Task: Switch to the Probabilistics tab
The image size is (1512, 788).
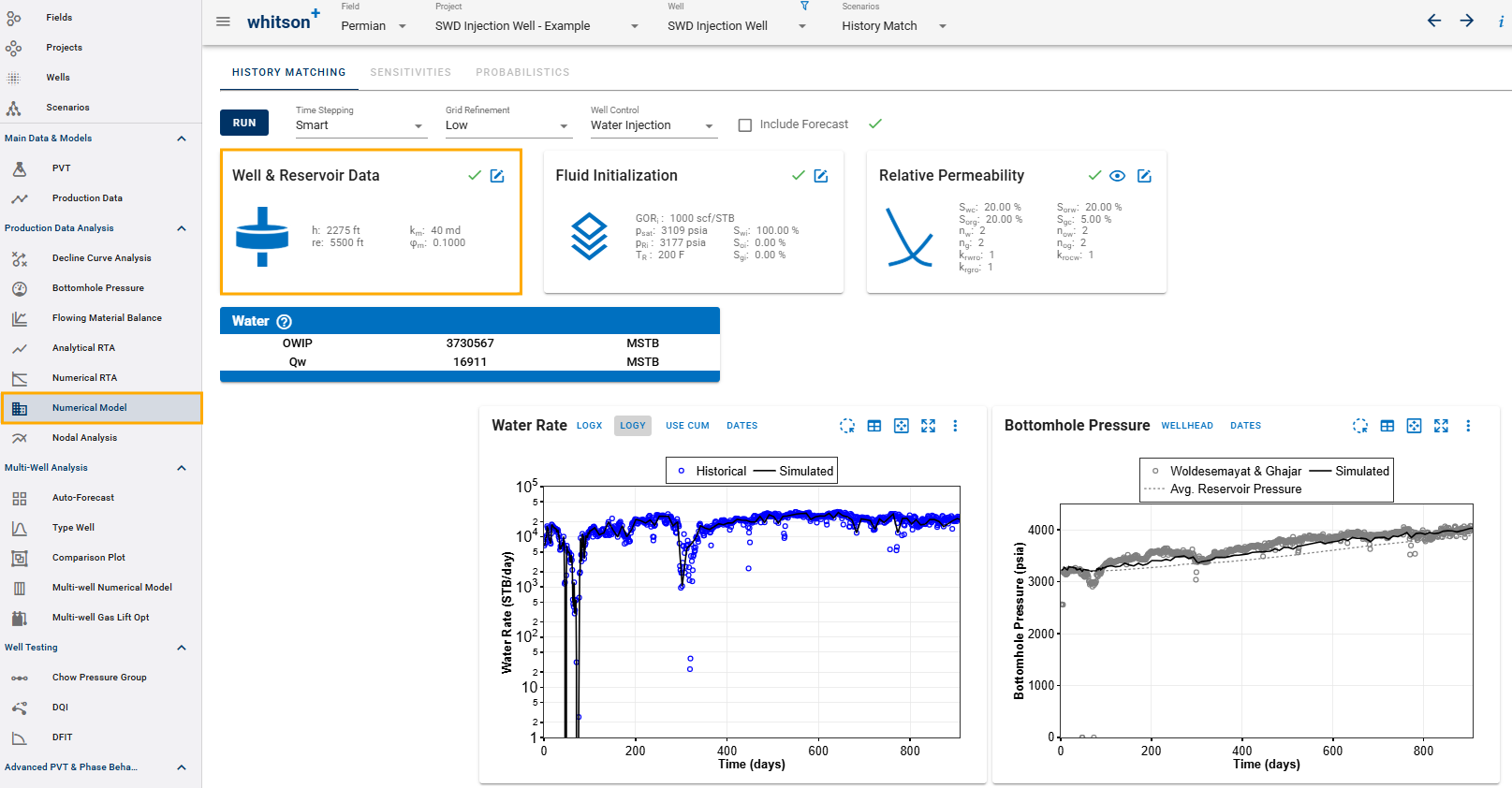Action: pos(522,72)
